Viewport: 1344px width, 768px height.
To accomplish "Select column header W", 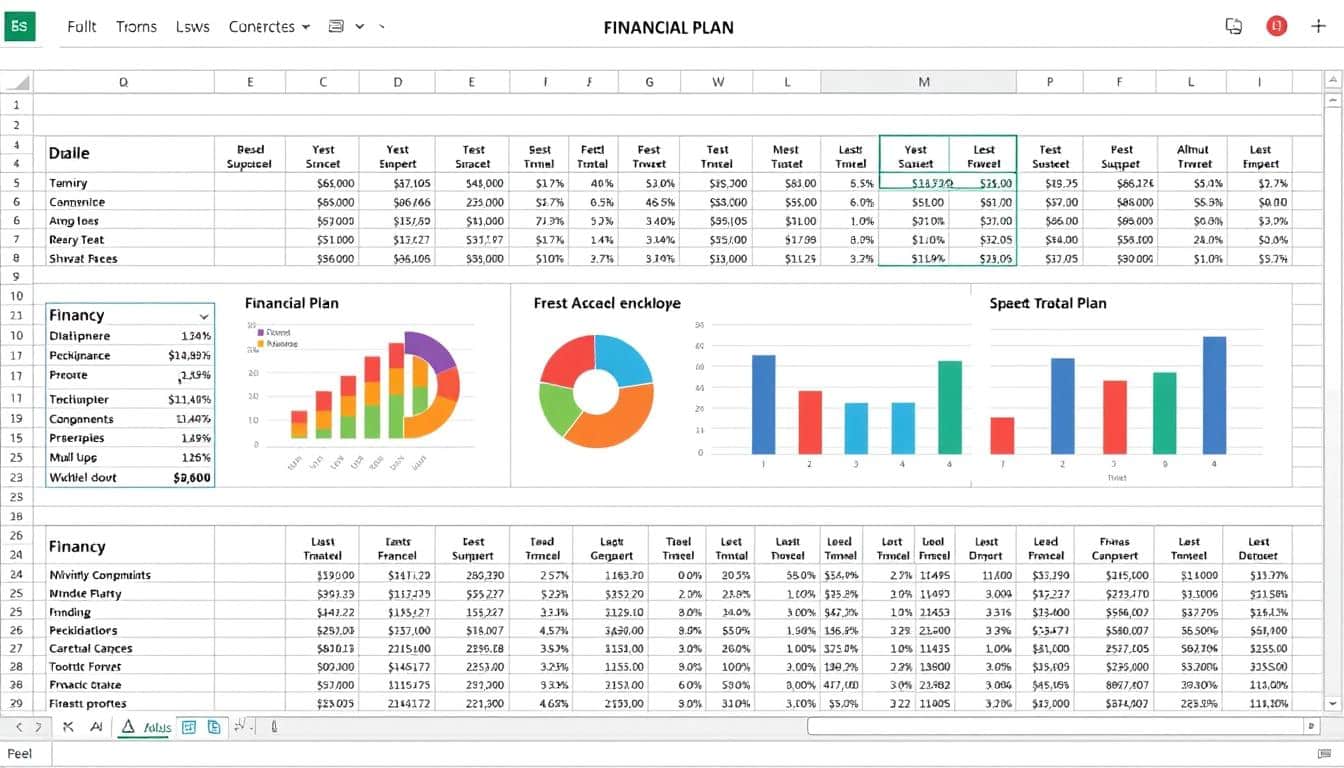I will point(718,84).
